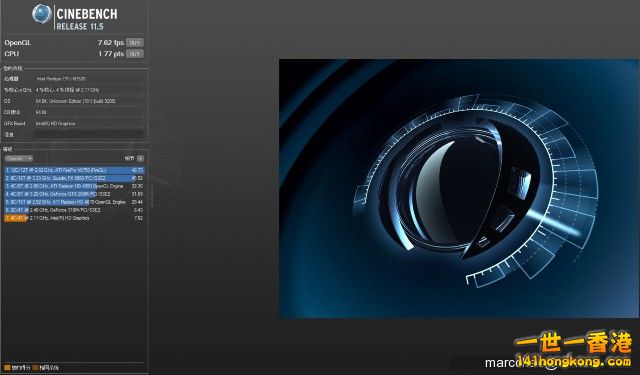The image size is (640, 375).
Task: Select ranking row 3 ATI Radeon HD 4850
Action: point(74,186)
